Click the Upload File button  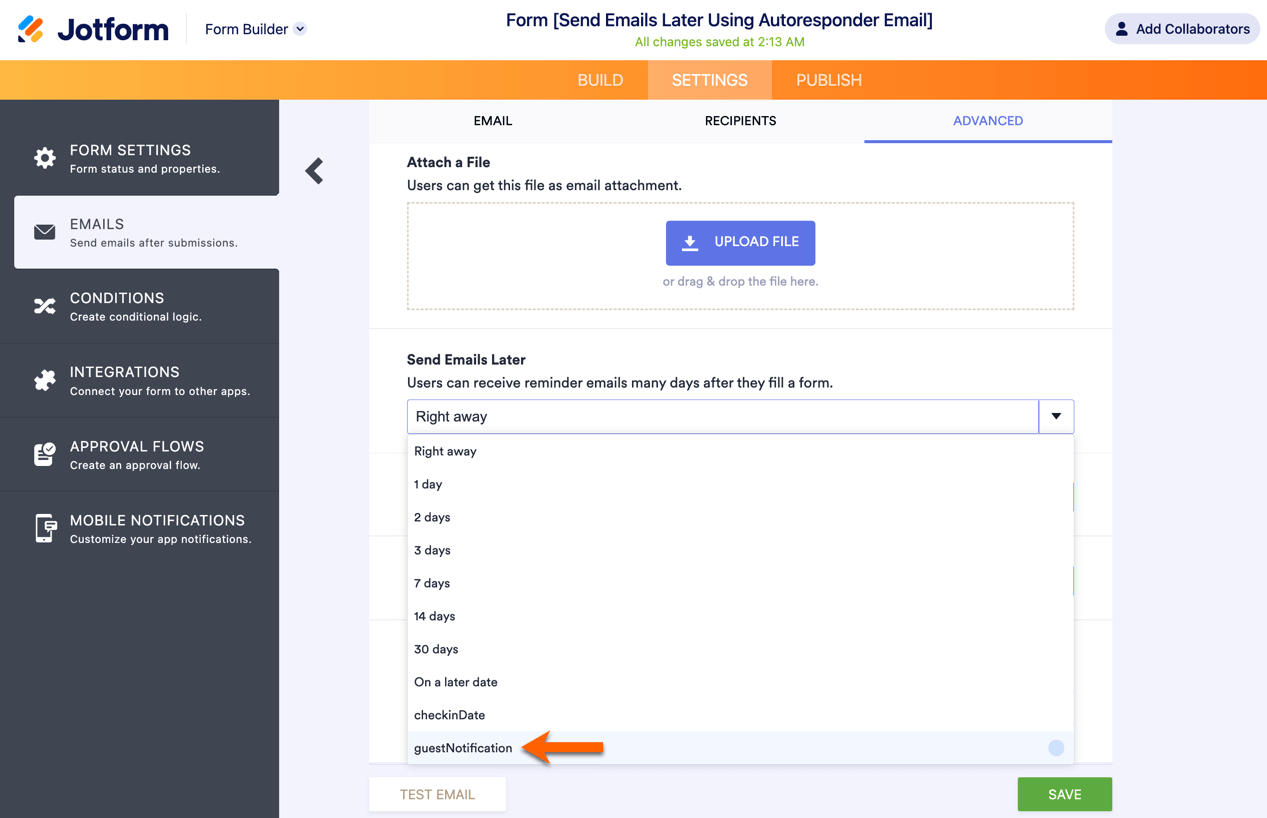[x=740, y=242]
